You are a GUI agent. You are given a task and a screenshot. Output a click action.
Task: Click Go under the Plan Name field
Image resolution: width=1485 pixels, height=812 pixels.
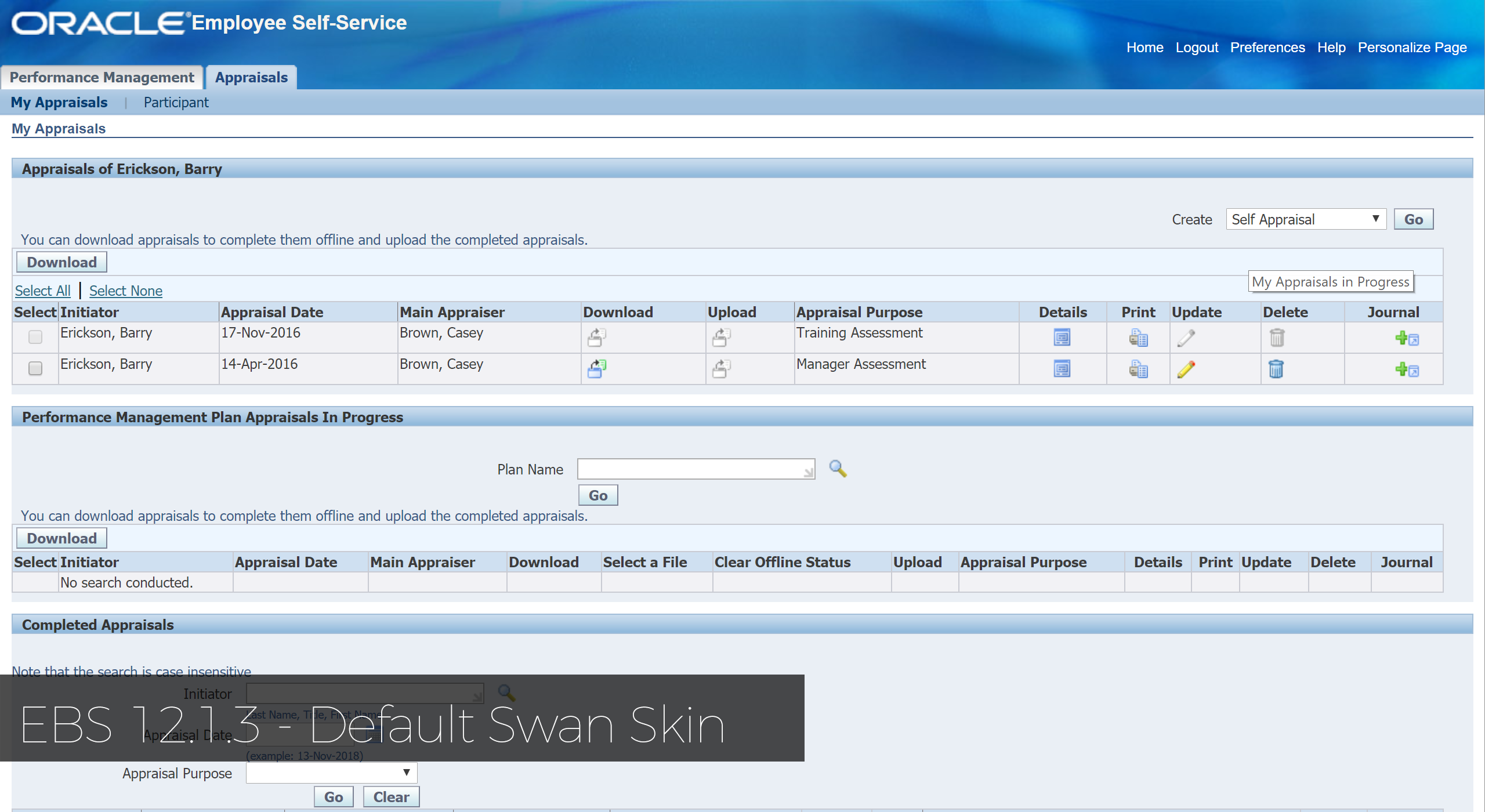coord(598,495)
